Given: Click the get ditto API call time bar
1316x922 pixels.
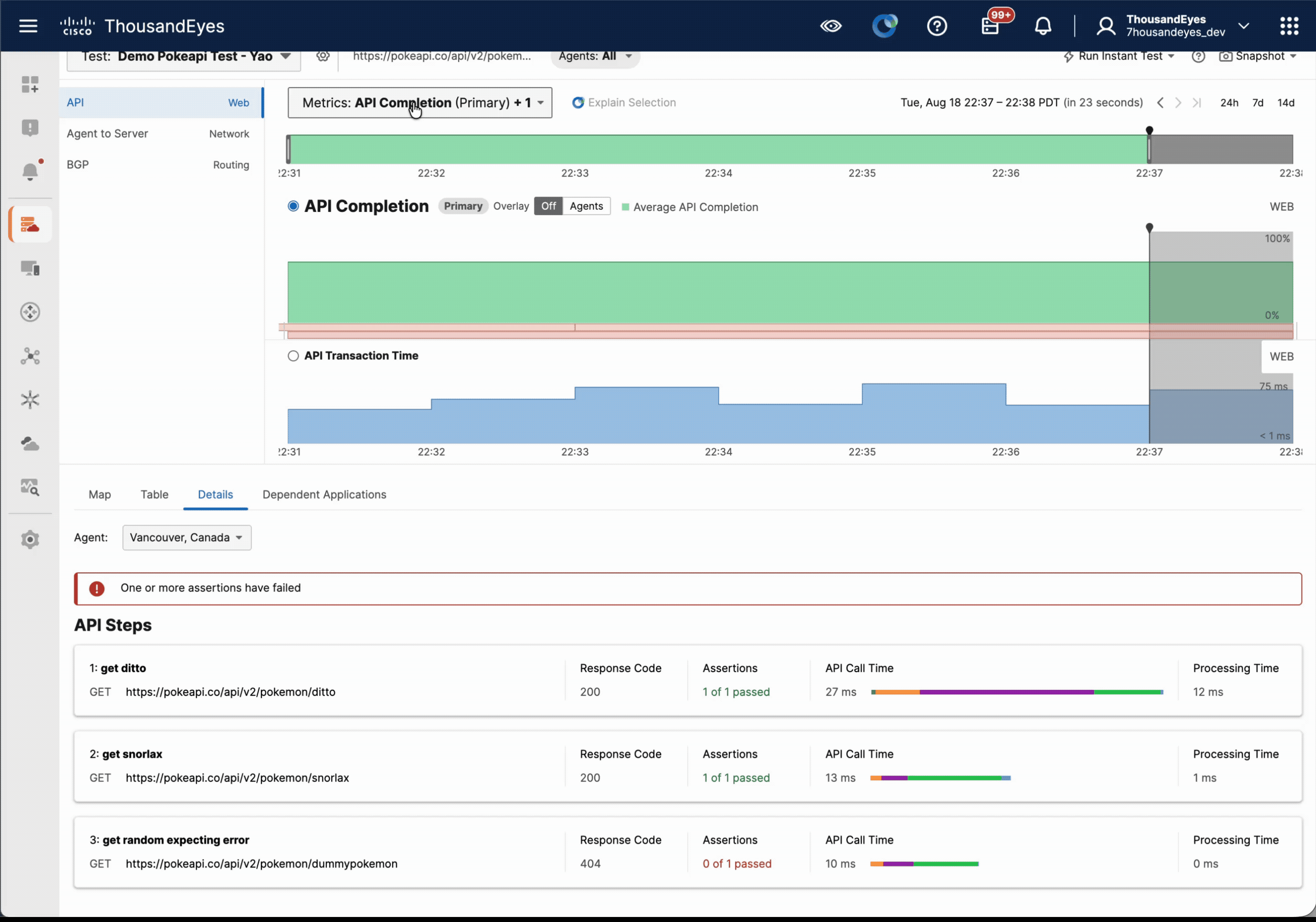Looking at the screenshot, I should (1016, 692).
